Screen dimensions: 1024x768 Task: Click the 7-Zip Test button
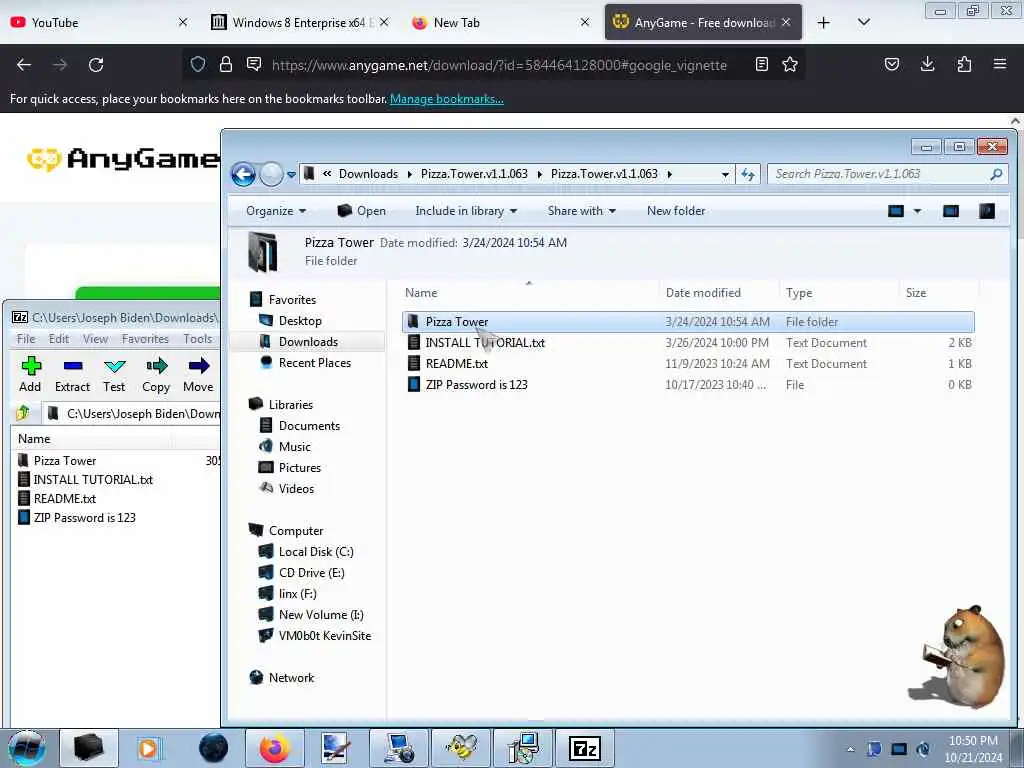pos(114,374)
